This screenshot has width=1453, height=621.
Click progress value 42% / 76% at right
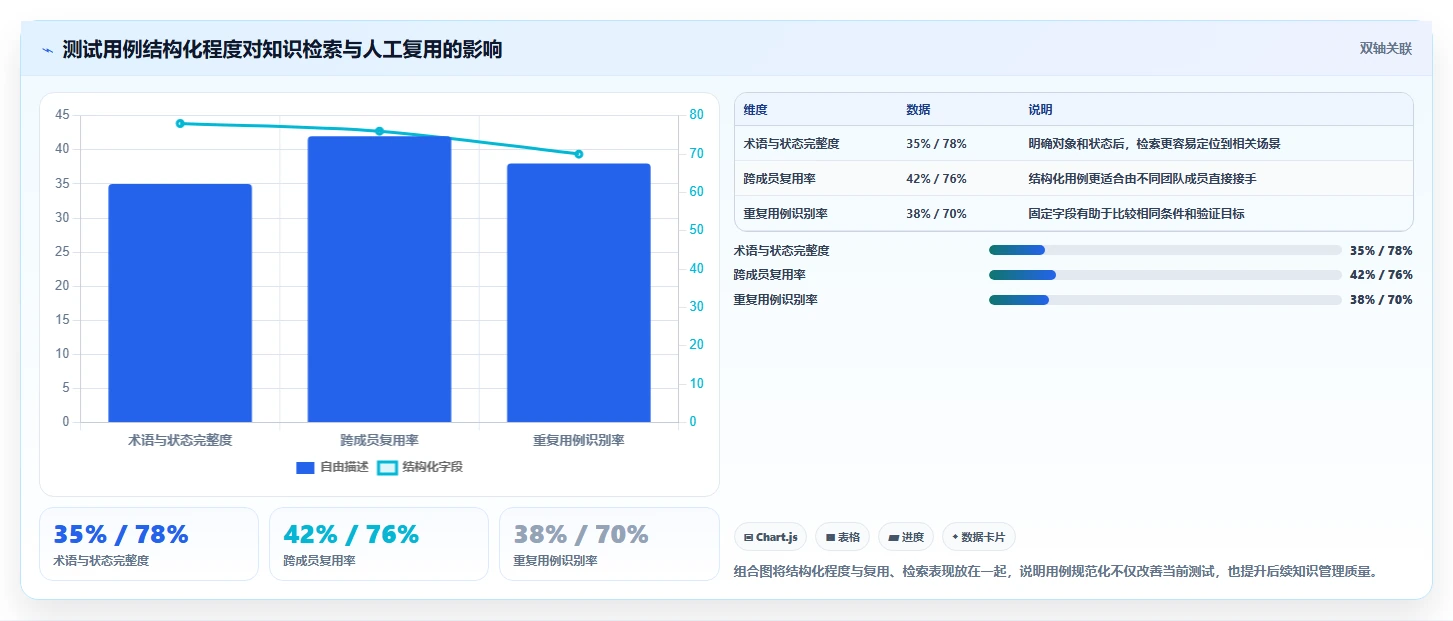click(x=1381, y=275)
